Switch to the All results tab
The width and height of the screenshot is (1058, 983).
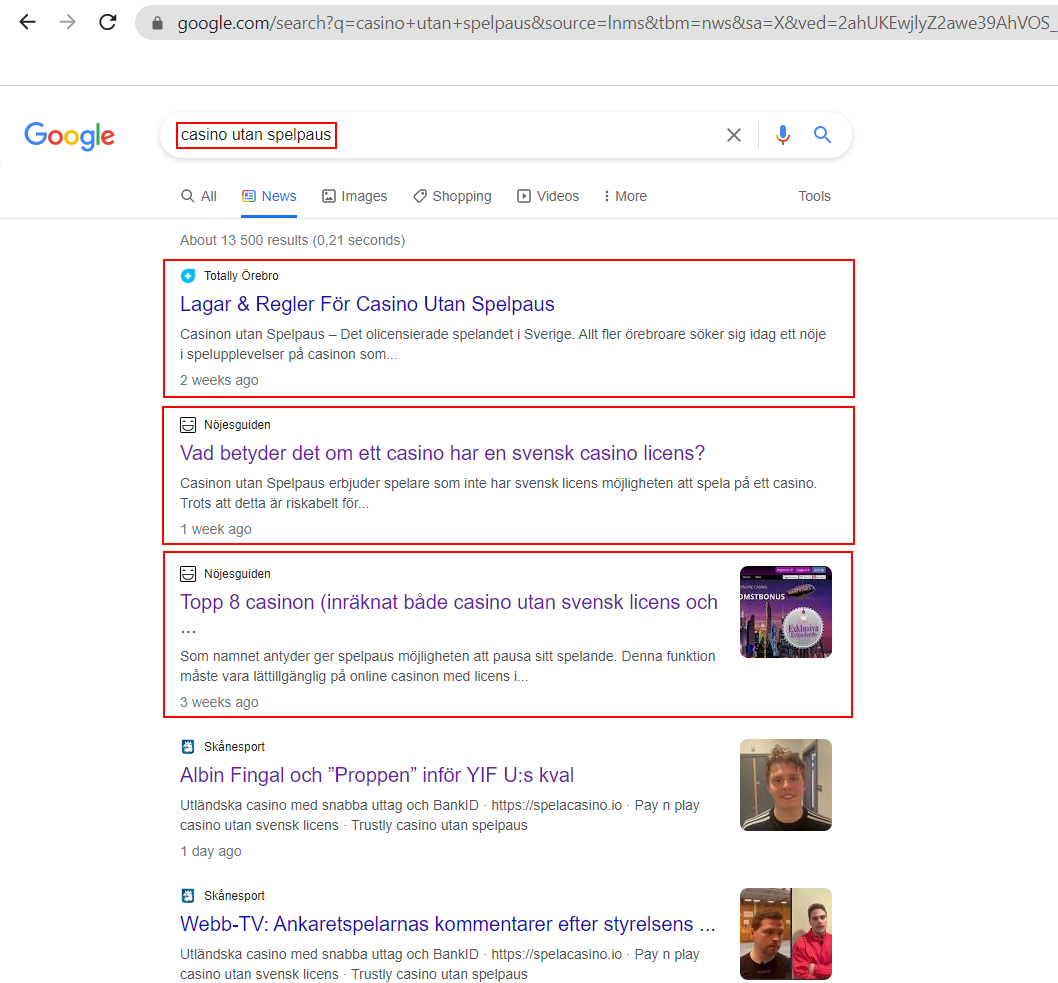(x=199, y=196)
